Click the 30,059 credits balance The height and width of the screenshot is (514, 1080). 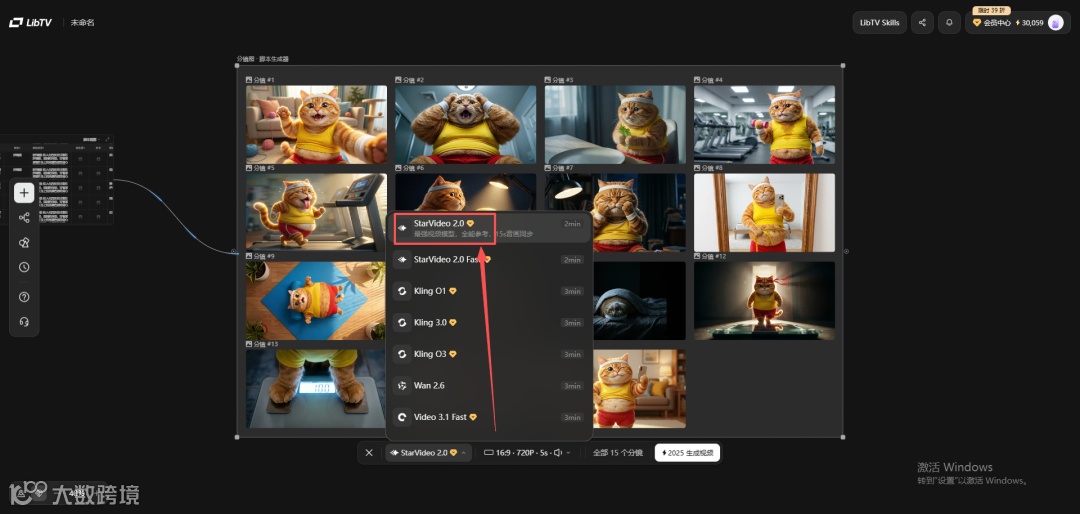tap(1029, 23)
